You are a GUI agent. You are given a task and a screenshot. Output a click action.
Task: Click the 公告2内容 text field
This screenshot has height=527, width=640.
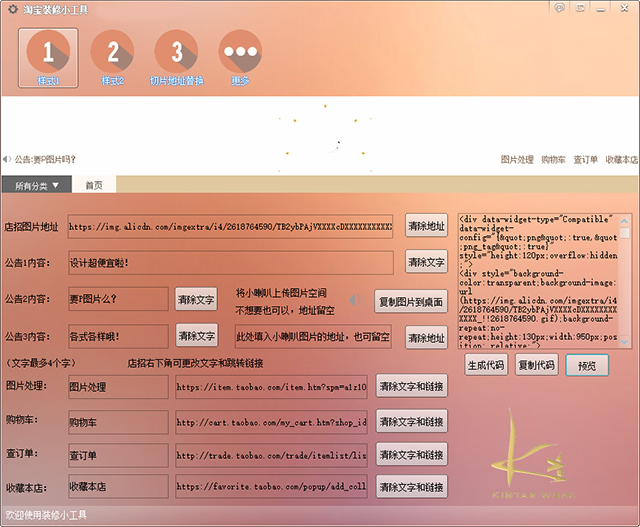118,299
